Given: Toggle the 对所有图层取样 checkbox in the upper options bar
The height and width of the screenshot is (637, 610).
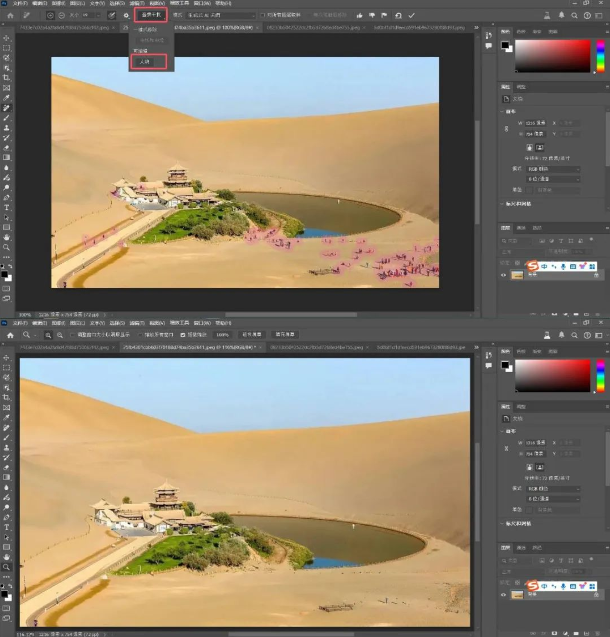Looking at the screenshot, I should click(263, 16).
